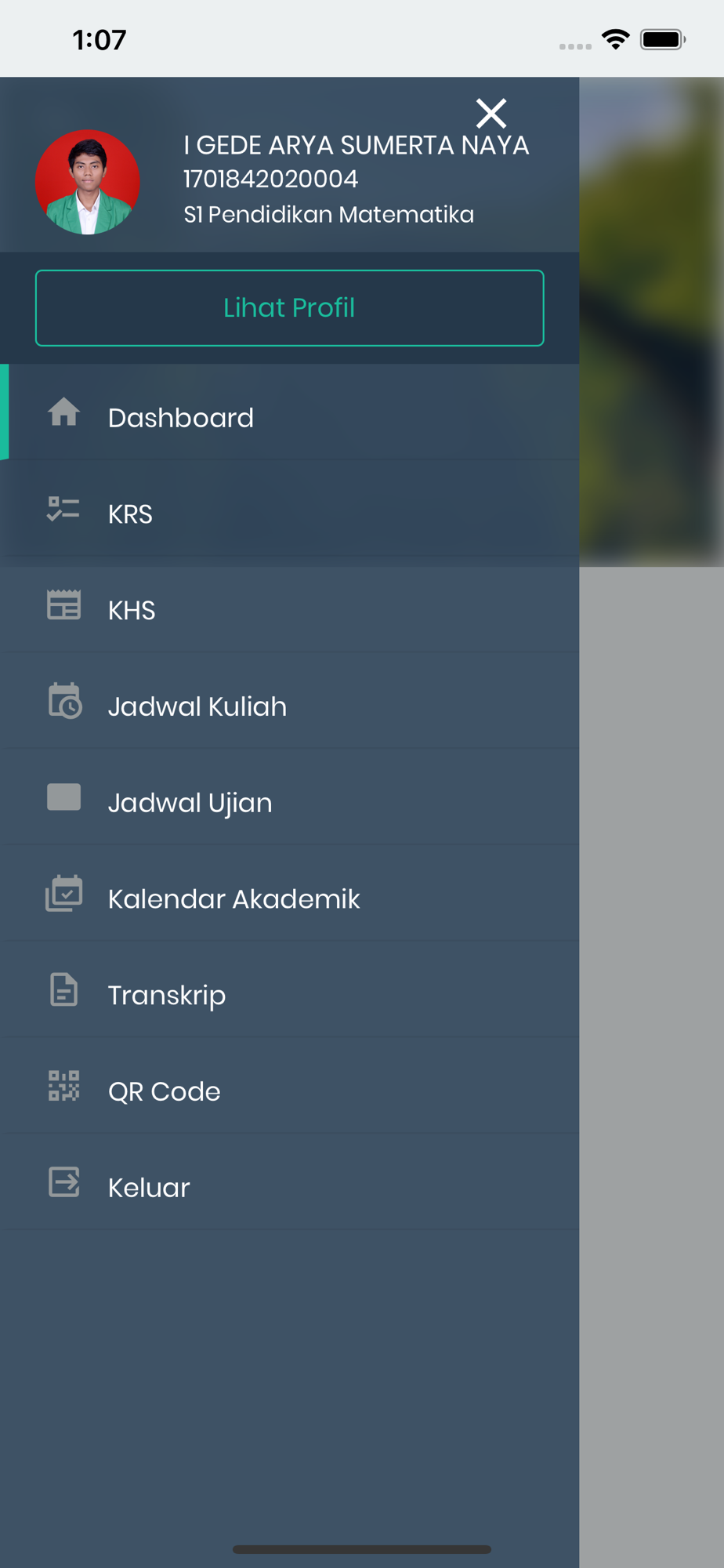Open the Lihat Profil button
The height and width of the screenshot is (1568, 724).
click(x=289, y=308)
